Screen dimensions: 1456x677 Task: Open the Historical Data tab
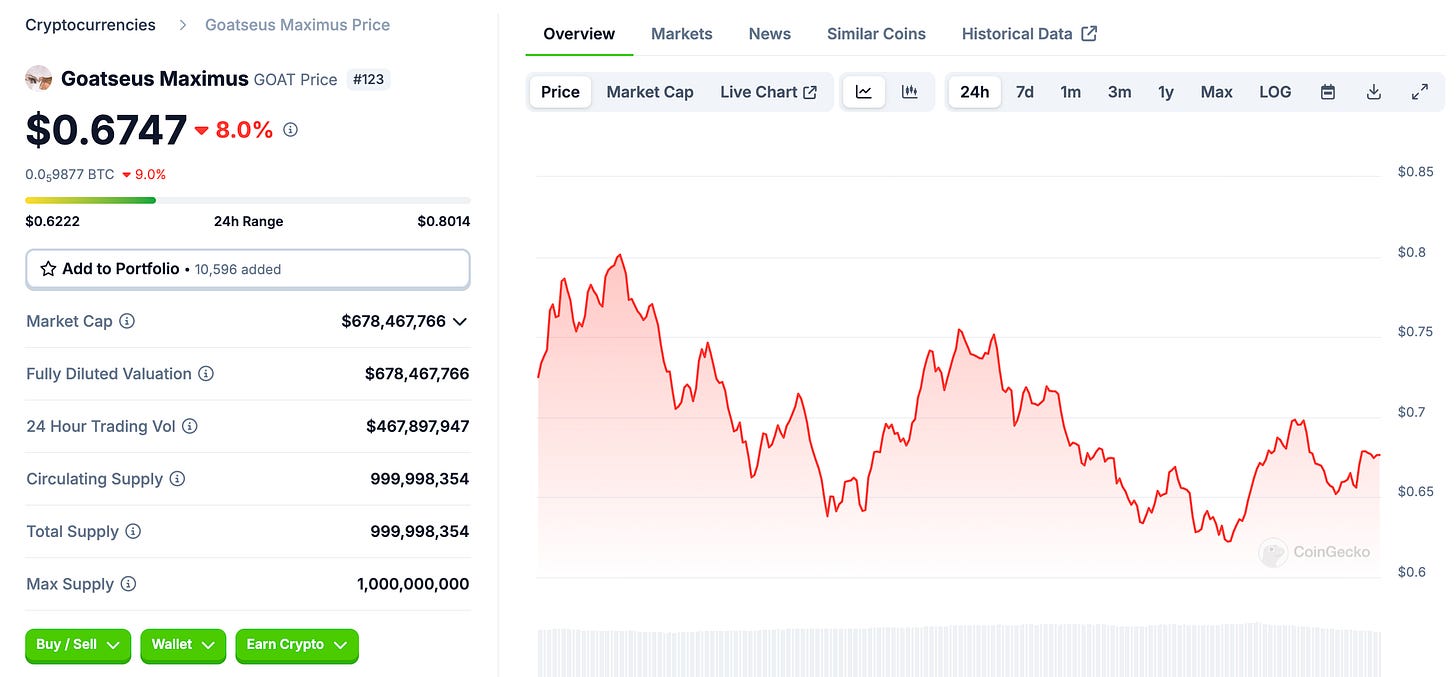pos(1029,33)
